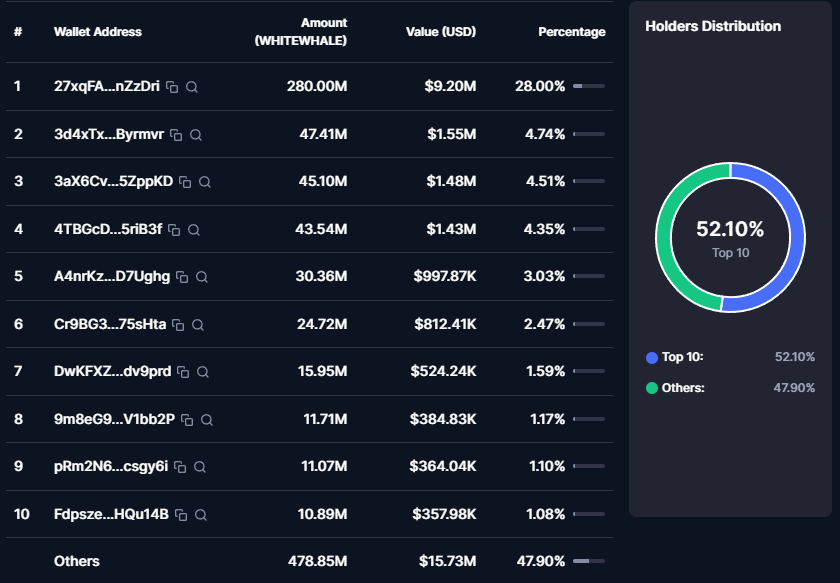Click the Value (USD) column header

click(x=441, y=32)
